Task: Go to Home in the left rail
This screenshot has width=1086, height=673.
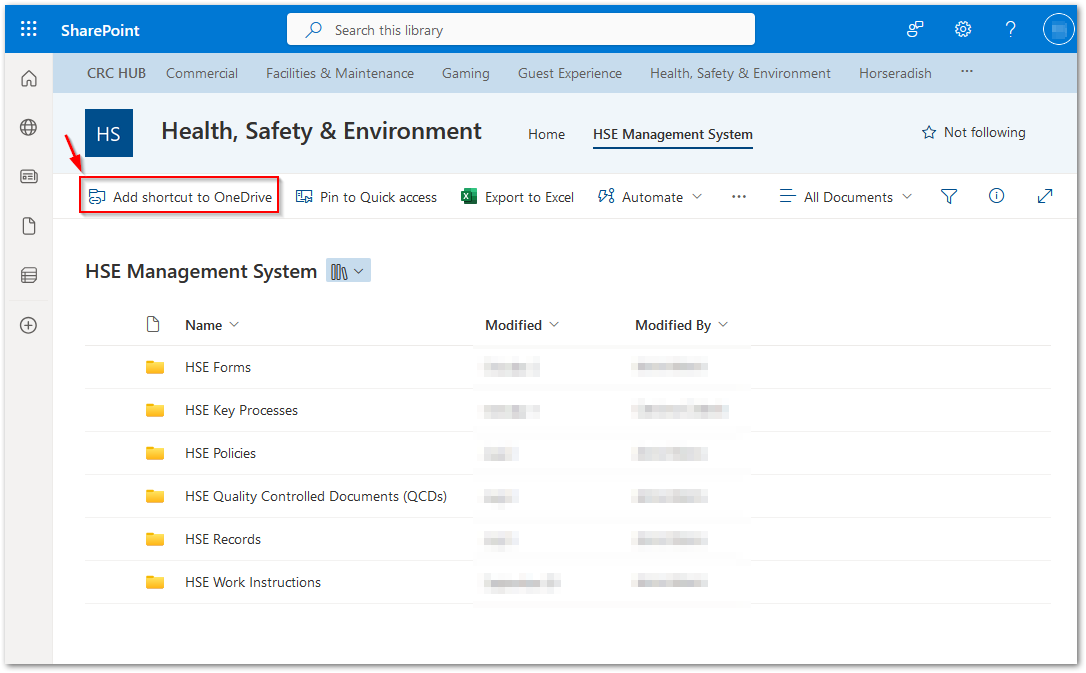Action: 28,78
